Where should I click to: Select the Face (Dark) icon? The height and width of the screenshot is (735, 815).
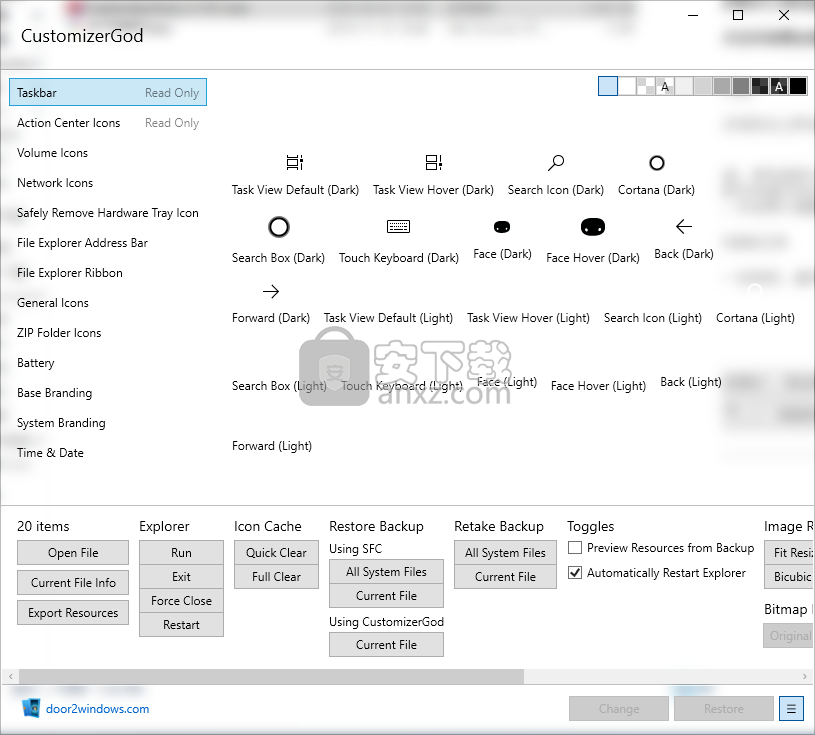click(x=502, y=227)
